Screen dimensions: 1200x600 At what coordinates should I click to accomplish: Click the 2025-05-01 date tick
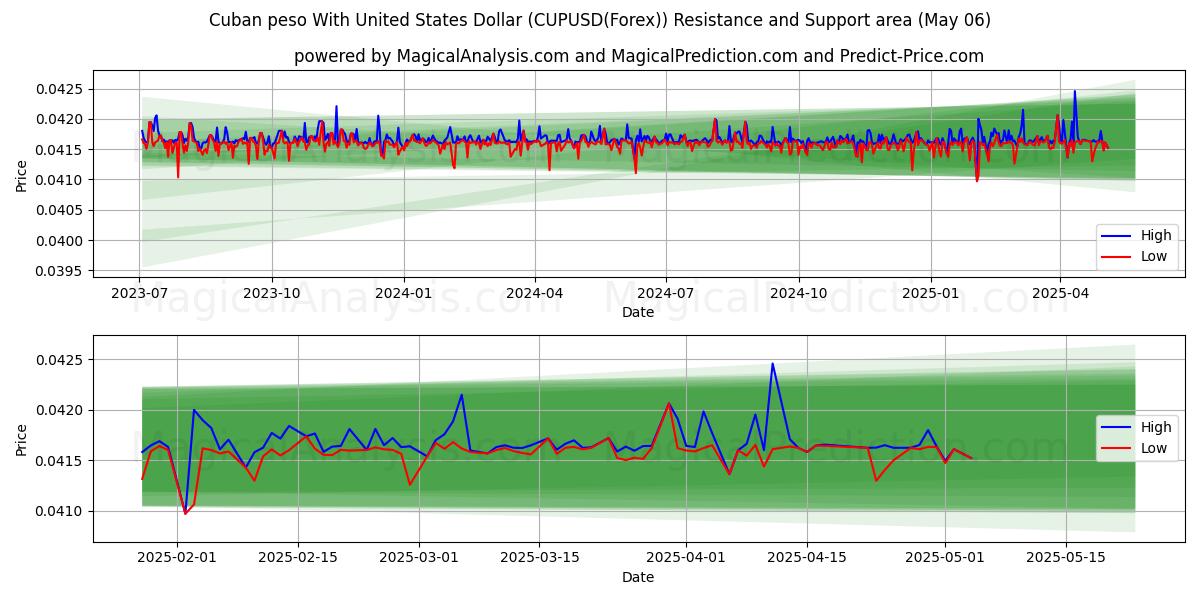click(944, 559)
